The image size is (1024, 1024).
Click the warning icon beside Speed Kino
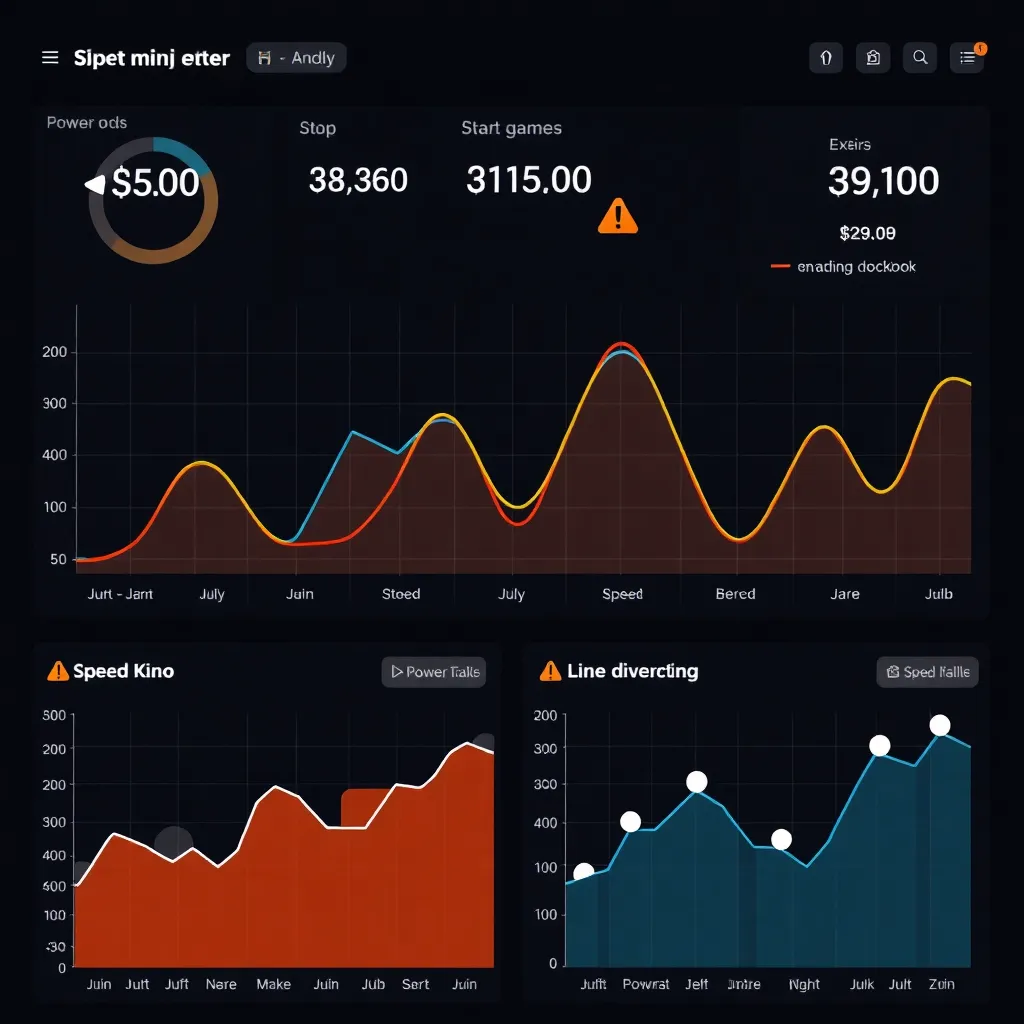pos(58,671)
